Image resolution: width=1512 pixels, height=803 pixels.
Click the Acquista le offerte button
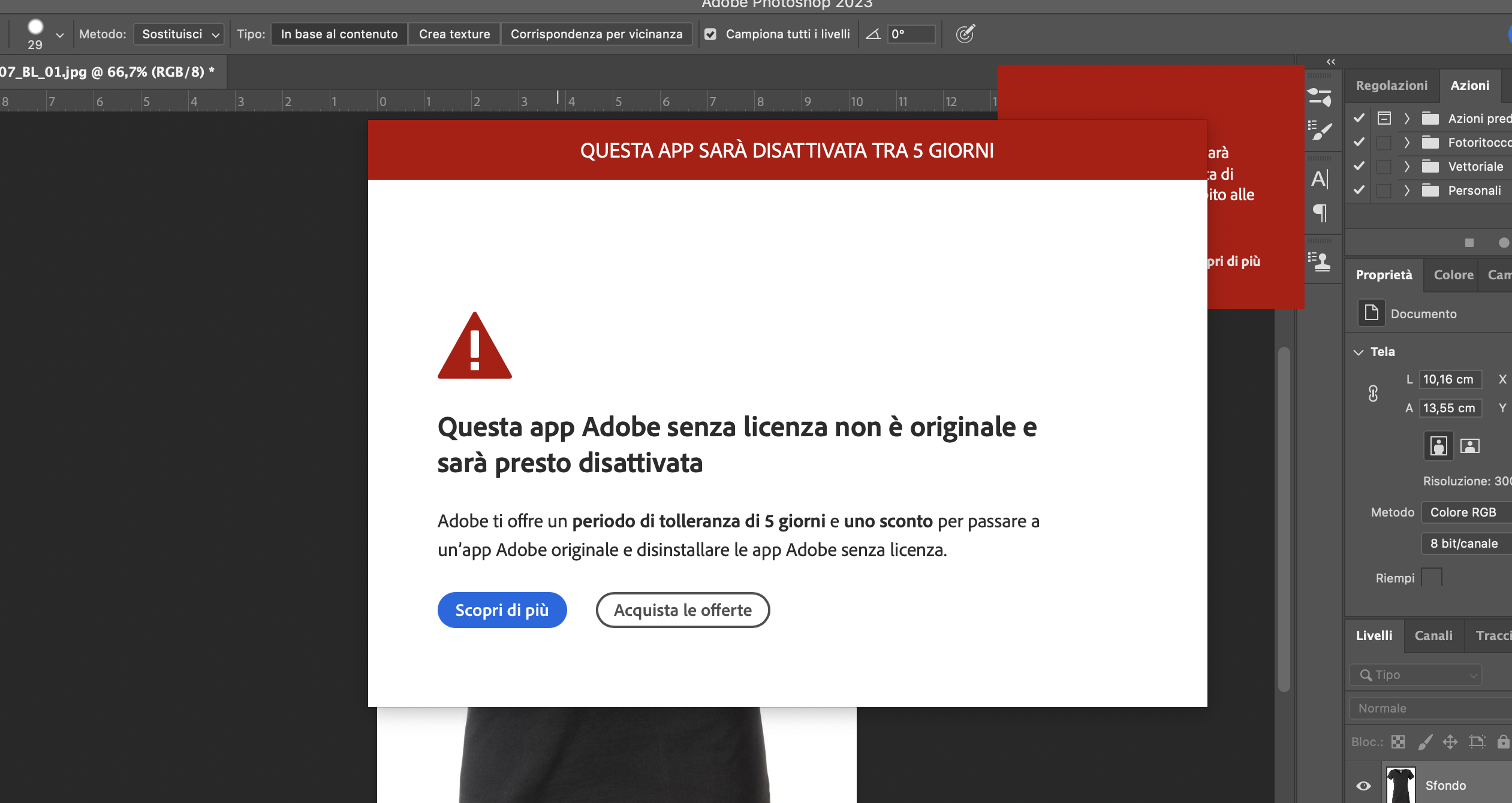683,610
